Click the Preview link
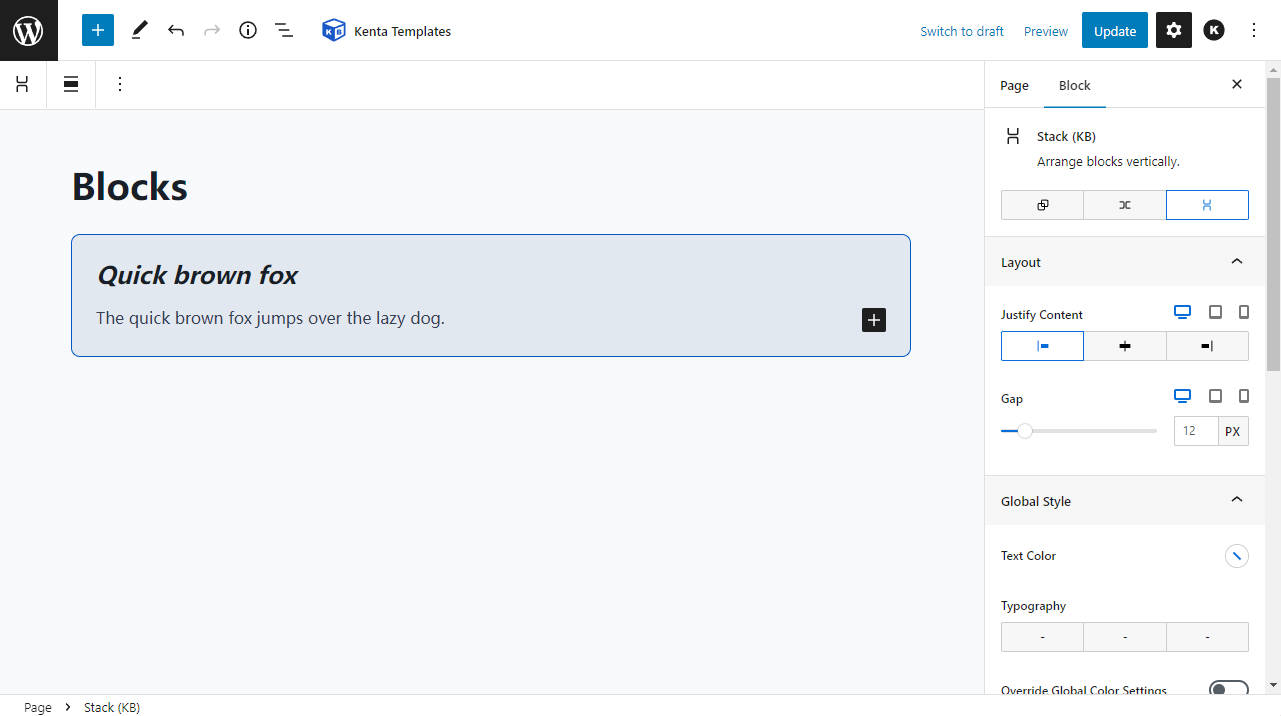 [x=1046, y=31]
